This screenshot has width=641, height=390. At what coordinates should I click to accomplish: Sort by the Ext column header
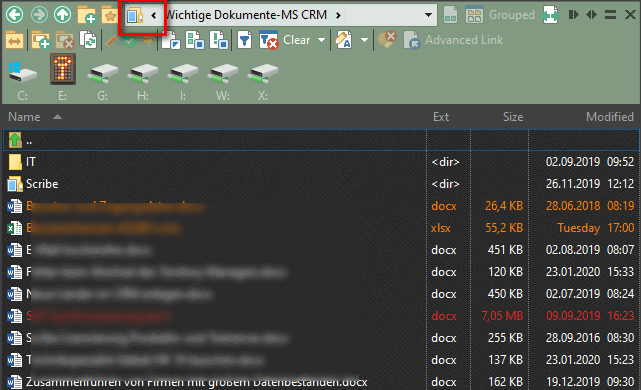tap(441, 117)
